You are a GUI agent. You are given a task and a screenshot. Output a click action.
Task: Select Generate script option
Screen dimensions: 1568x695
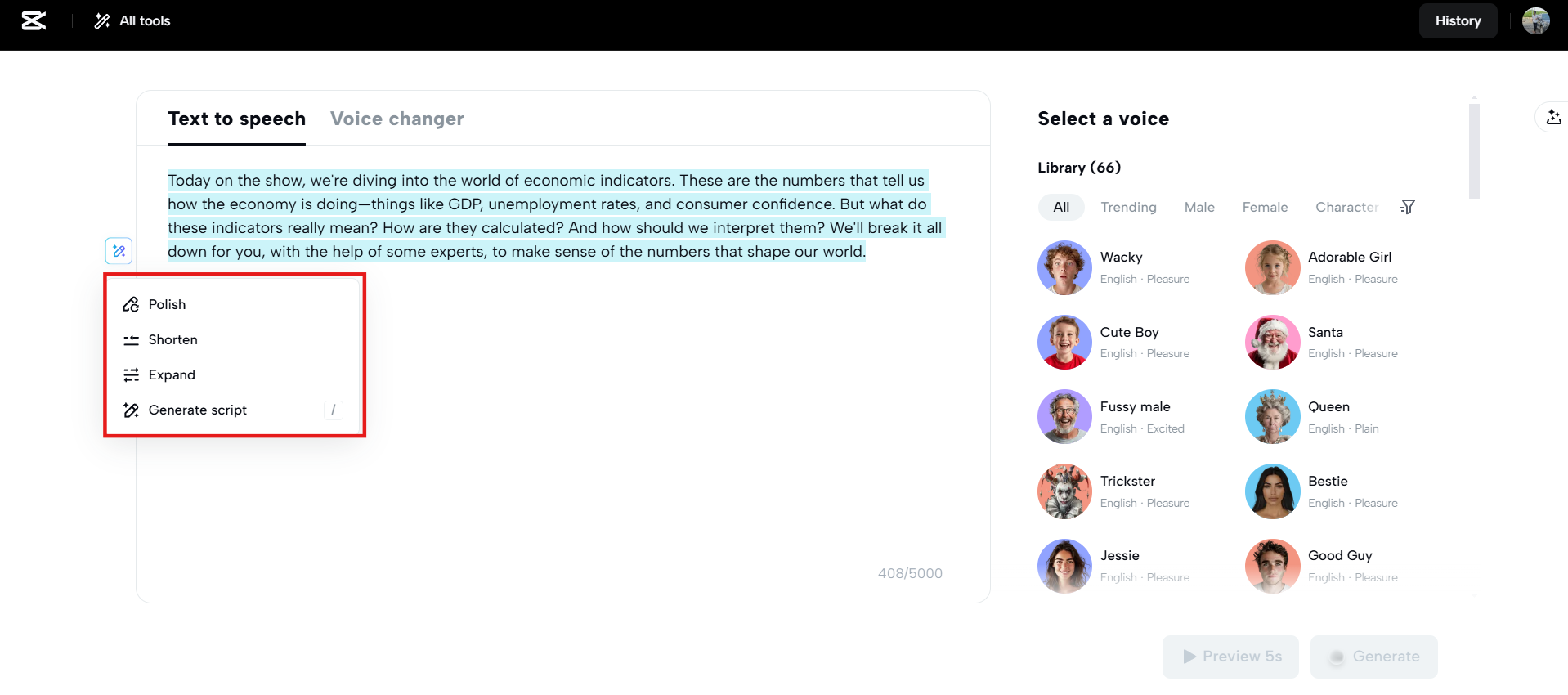pos(197,410)
